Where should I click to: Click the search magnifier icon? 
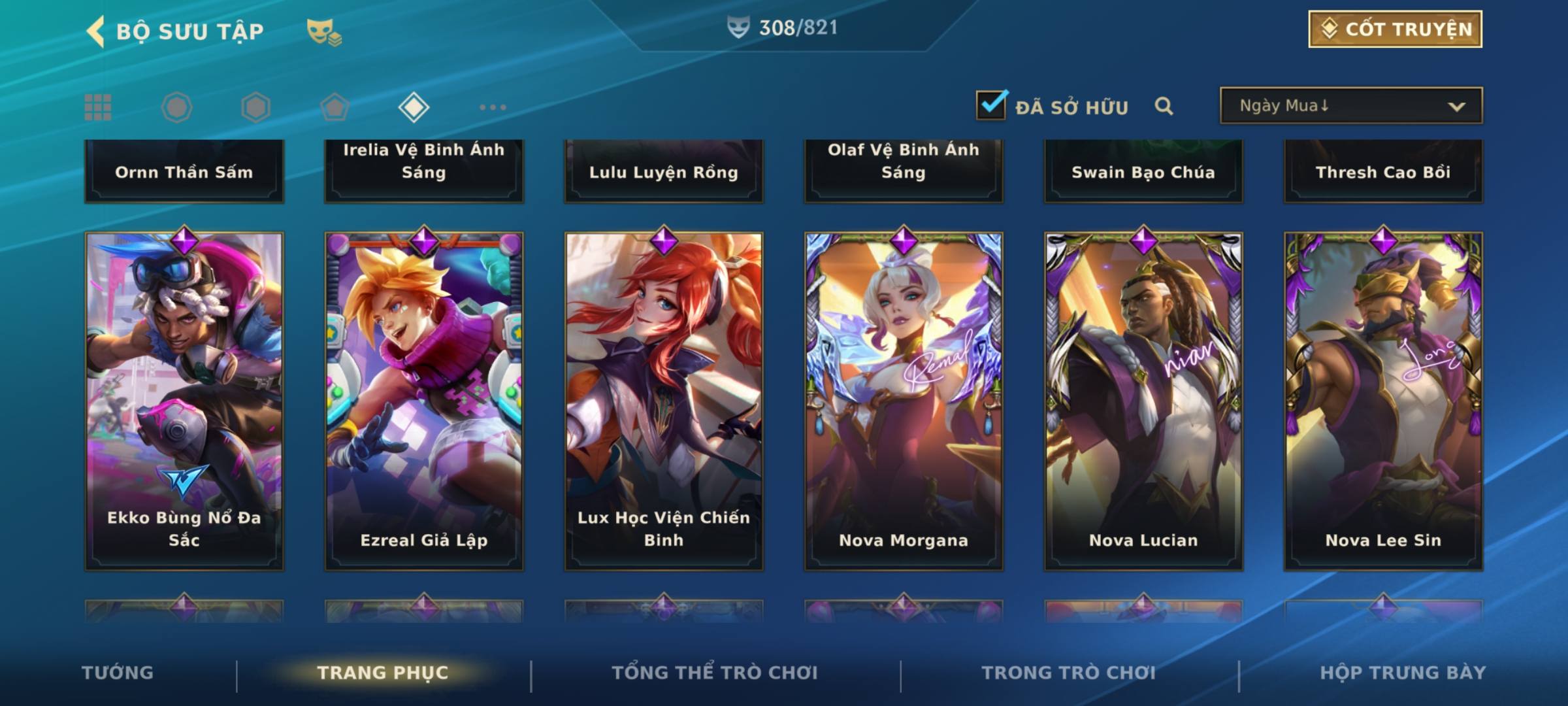(x=1164, y=106)
